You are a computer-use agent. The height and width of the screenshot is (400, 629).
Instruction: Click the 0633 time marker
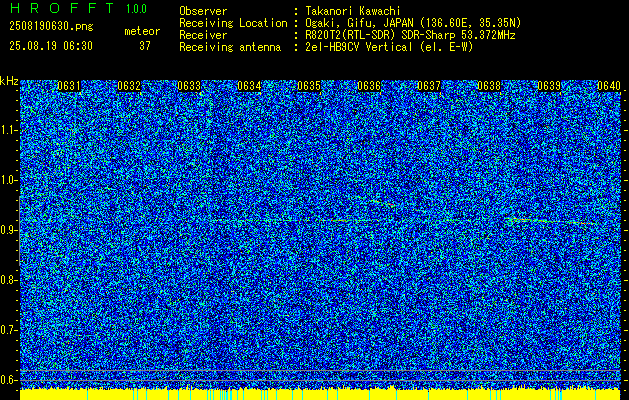[x=189, y=86]
